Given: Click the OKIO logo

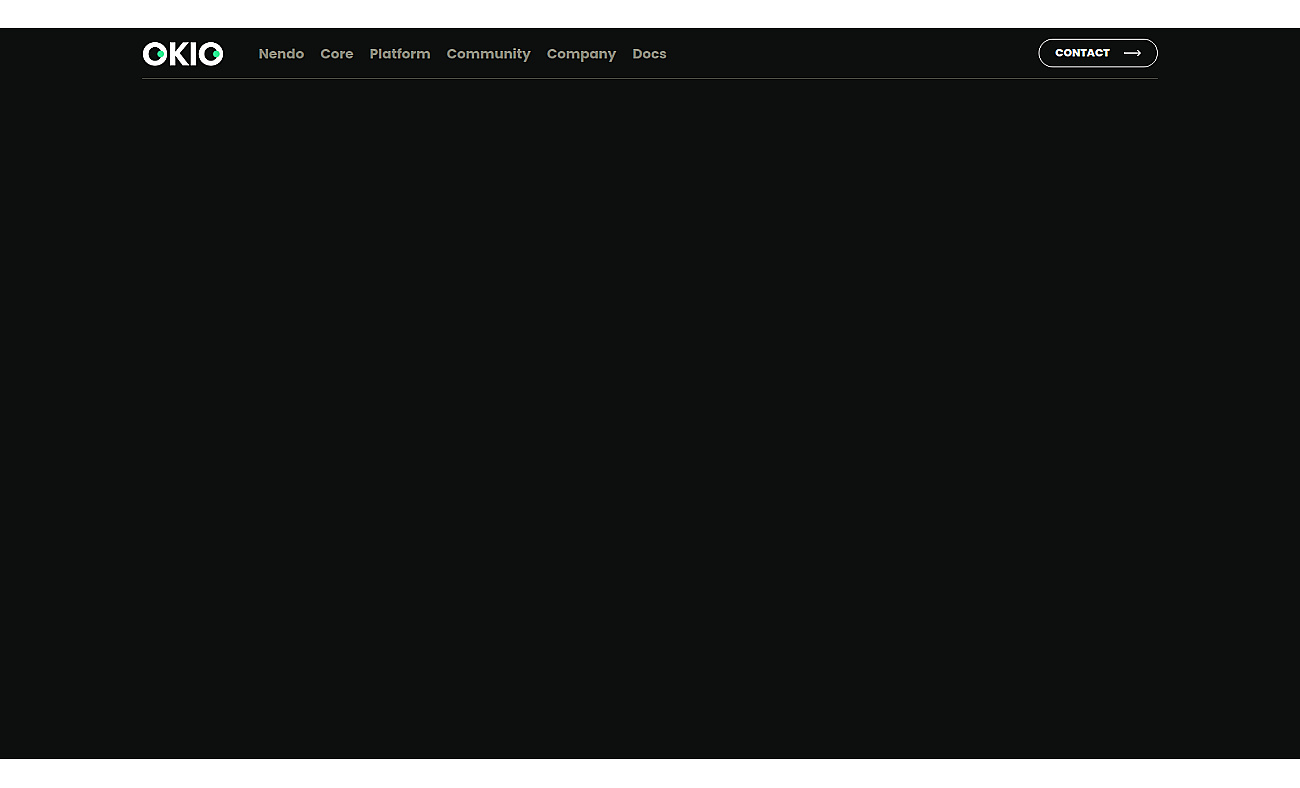Looking at the screenshot, I should pyautogui.click(x=183, y=54).
